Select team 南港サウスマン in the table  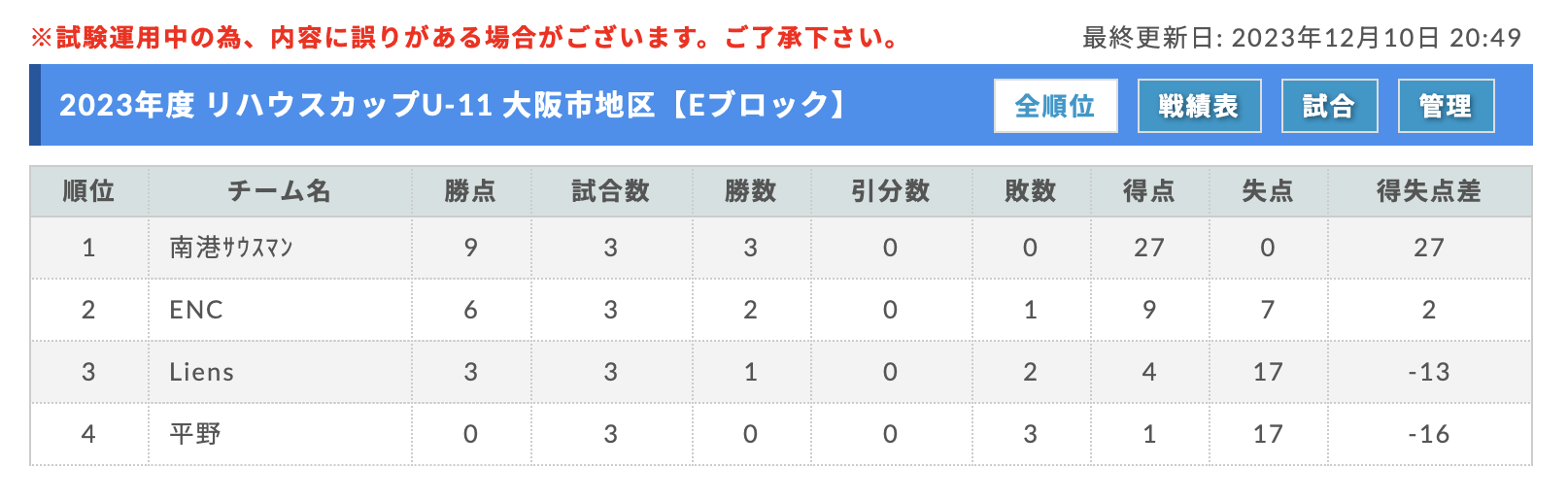231,248
